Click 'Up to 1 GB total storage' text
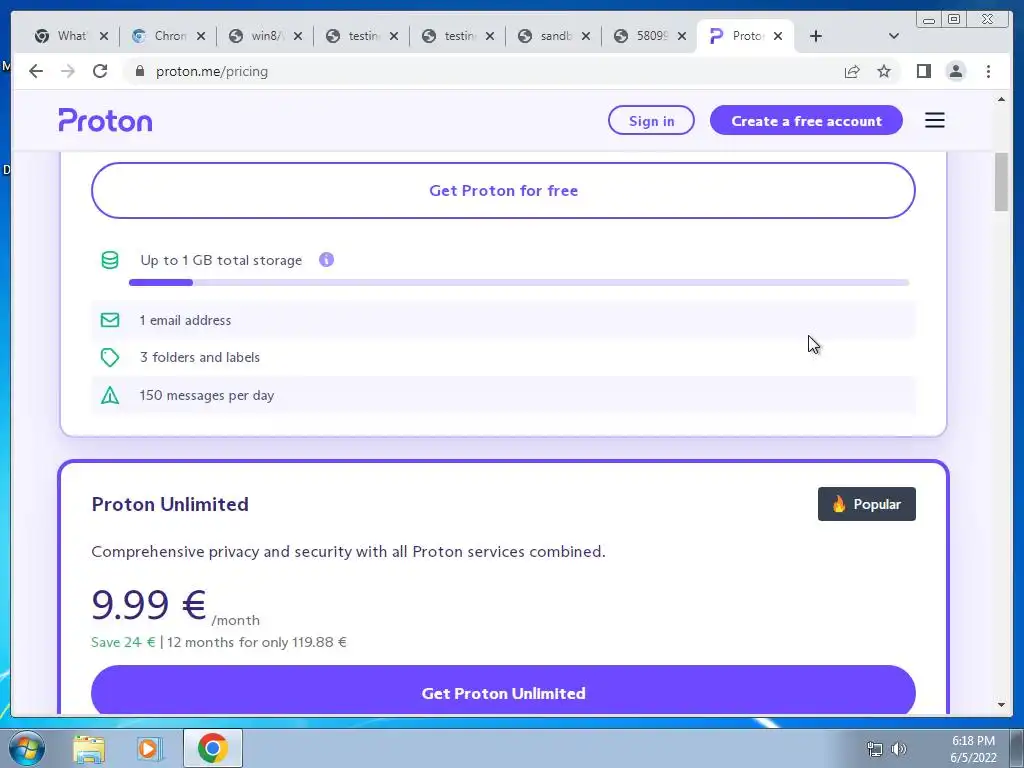 point(221,260)
